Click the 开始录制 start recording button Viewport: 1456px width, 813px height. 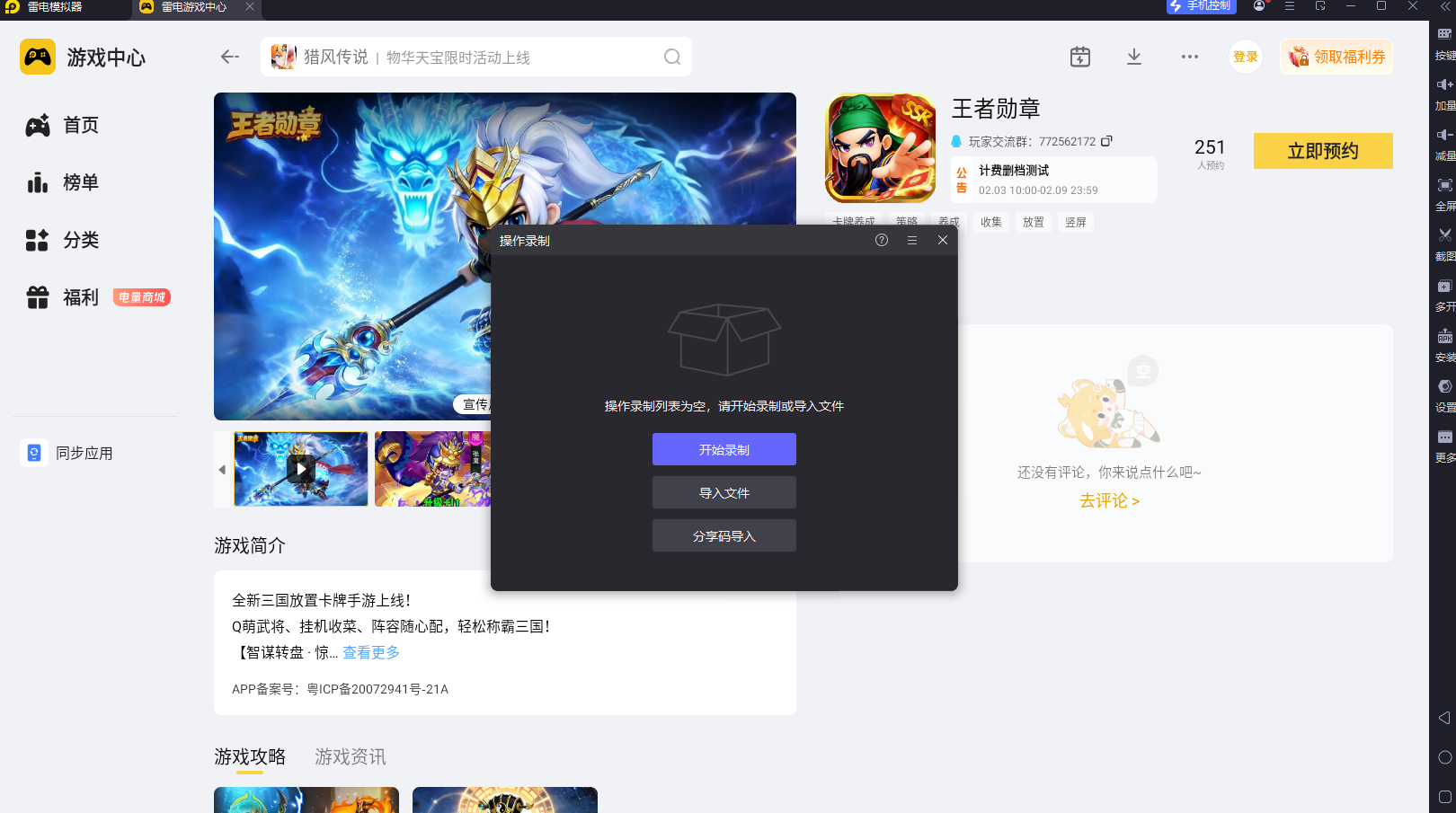pyautogui.click(x=724, y=449)
